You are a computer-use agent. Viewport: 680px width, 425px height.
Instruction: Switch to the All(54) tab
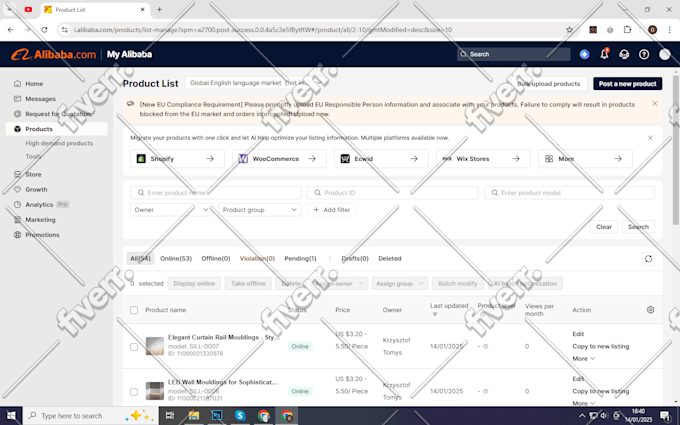(x=141, y=258)
